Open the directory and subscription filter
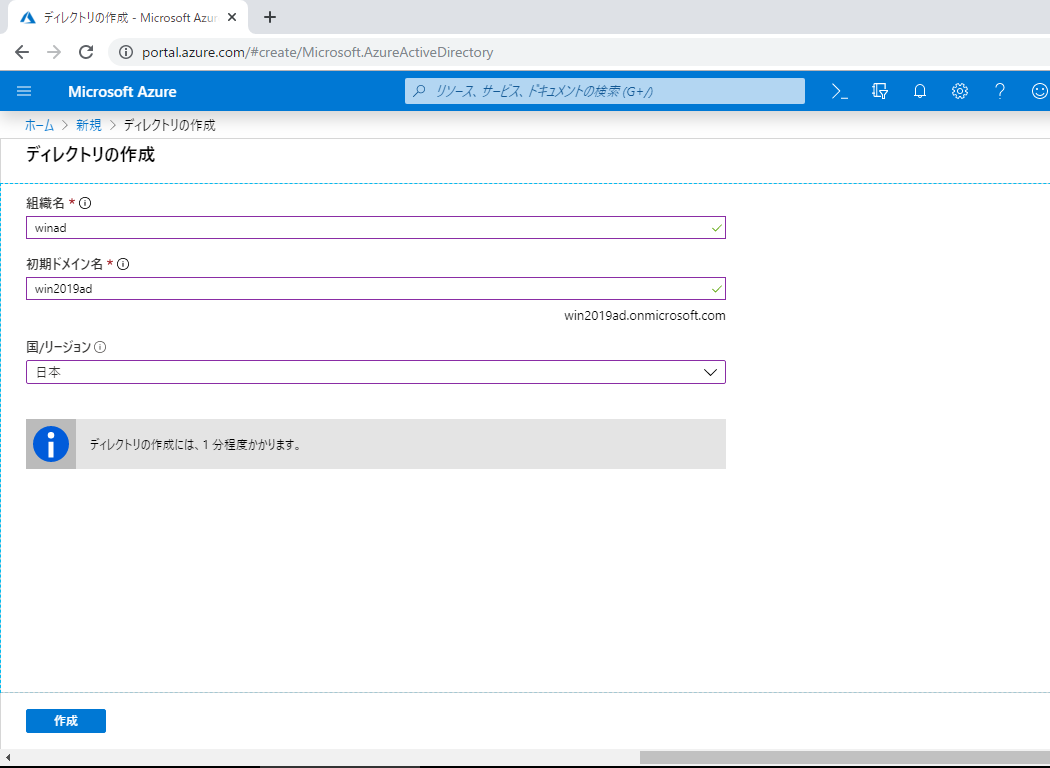 tap(880, 91)
